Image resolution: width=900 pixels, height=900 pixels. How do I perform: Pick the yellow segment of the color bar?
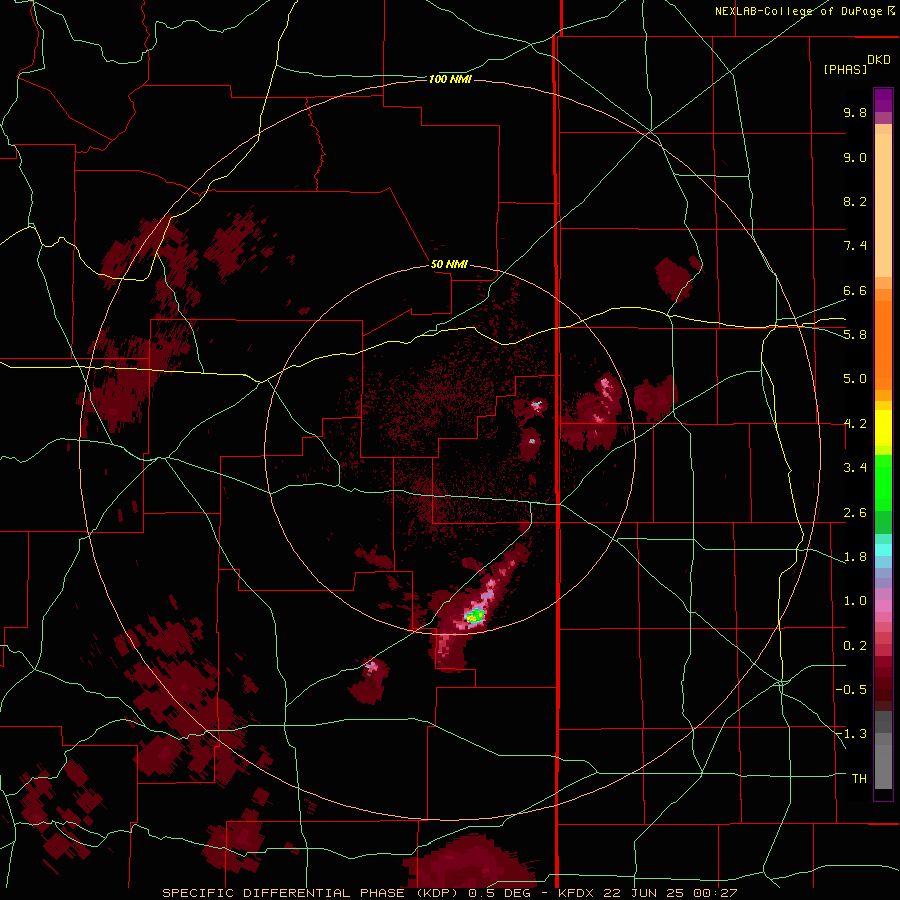click(883, 428)
